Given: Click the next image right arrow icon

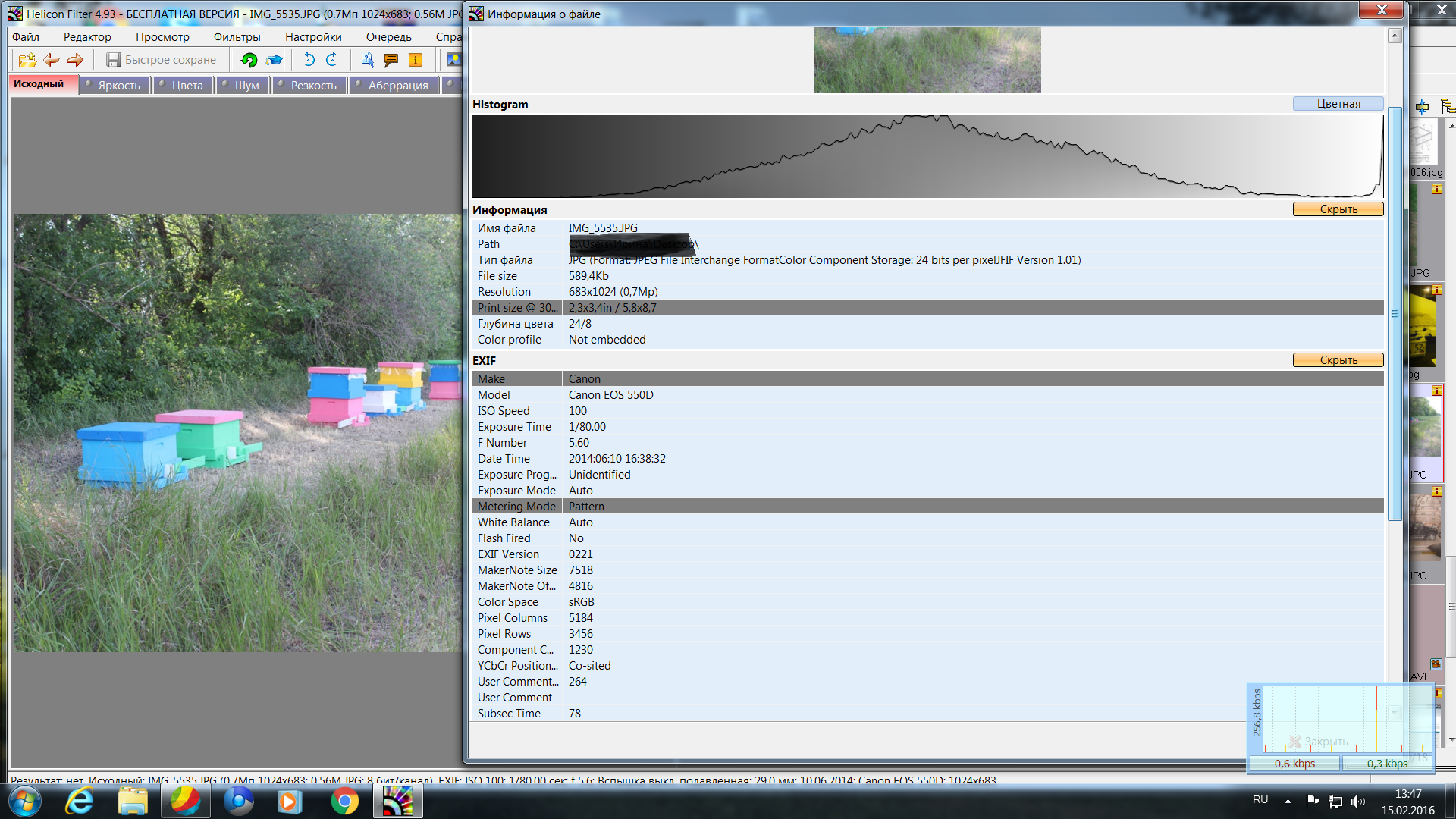Looking at the screenshot, I should (75, 60).
